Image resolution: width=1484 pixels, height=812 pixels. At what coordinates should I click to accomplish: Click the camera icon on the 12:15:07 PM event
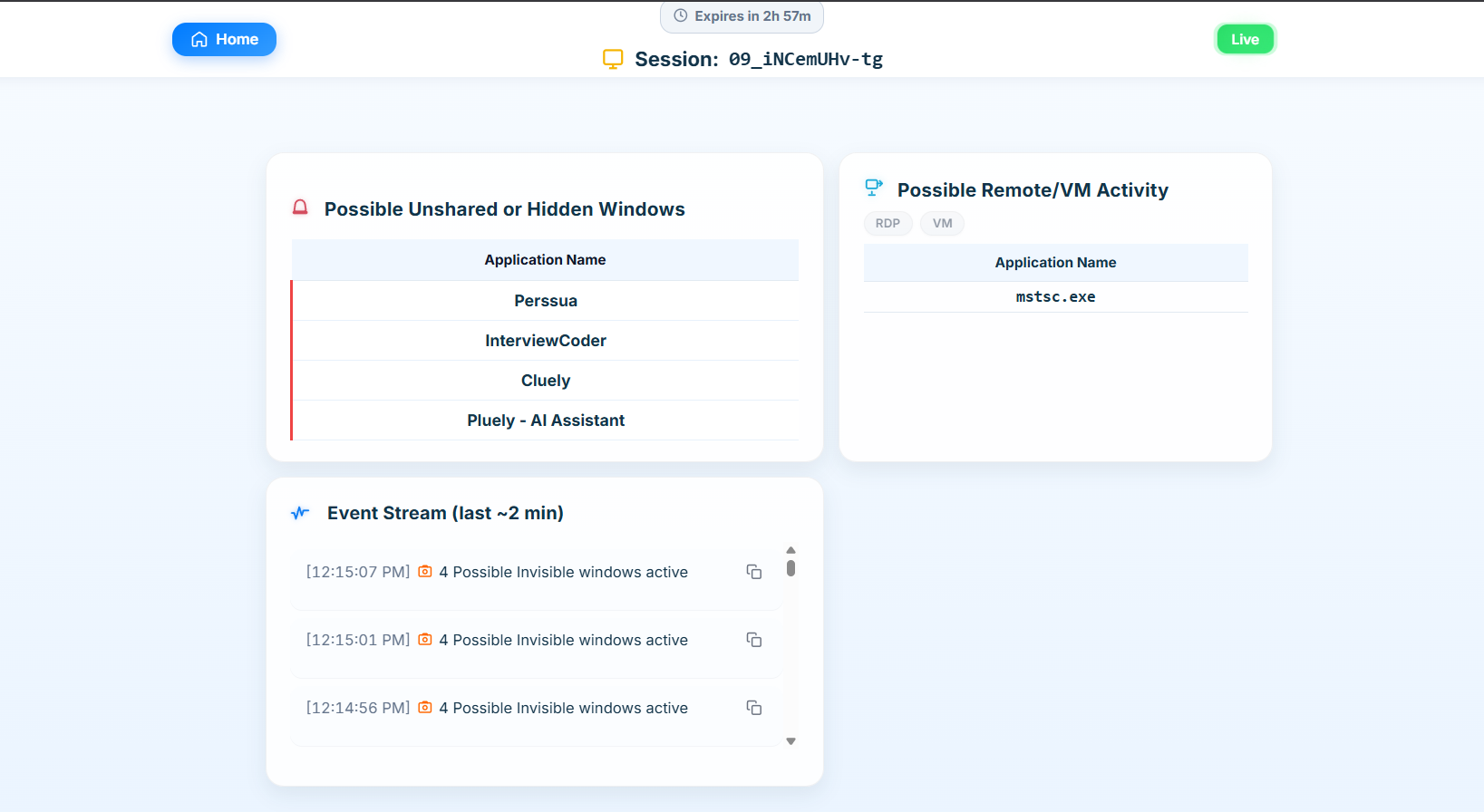(x=424, y=572)
